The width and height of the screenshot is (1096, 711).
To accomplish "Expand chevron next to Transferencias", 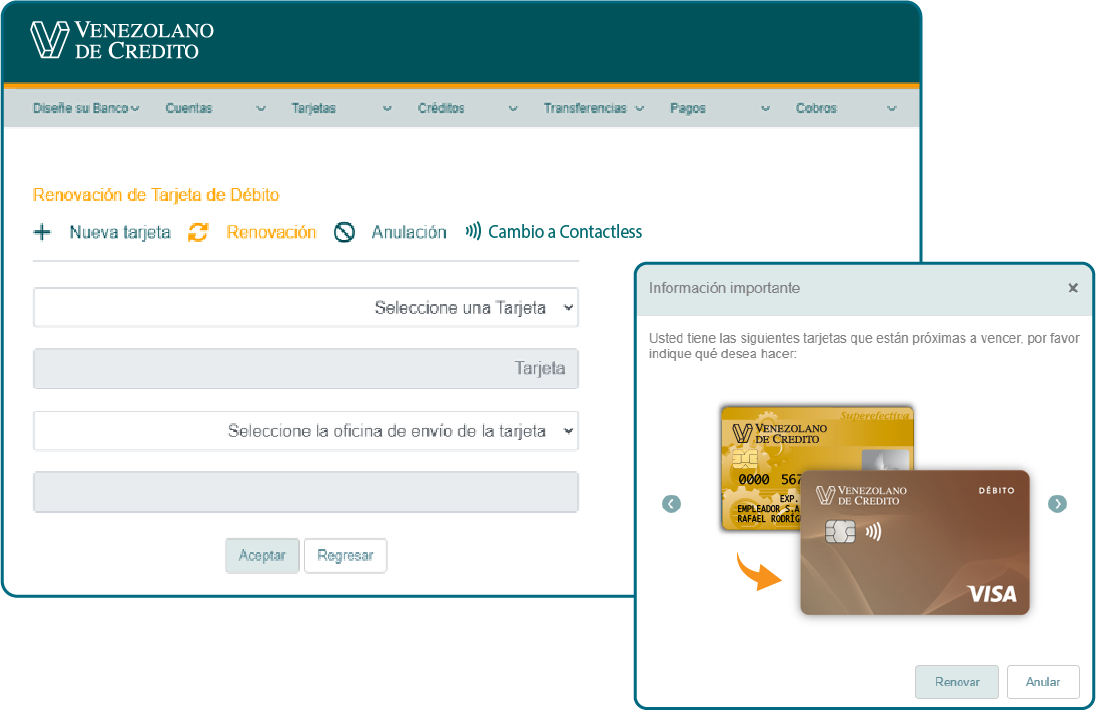I will pyautogui.click(x=639, y=108).
